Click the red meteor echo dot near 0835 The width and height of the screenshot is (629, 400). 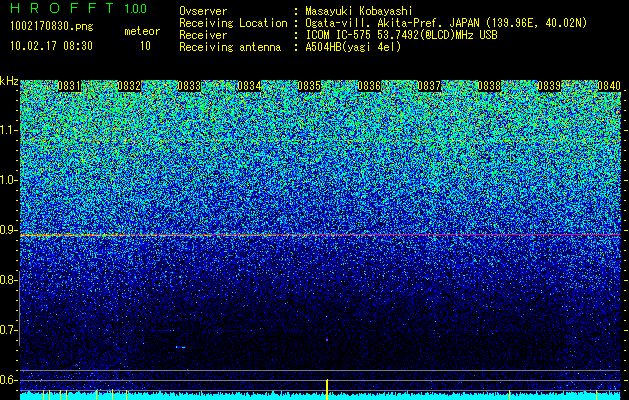point(327,340)
